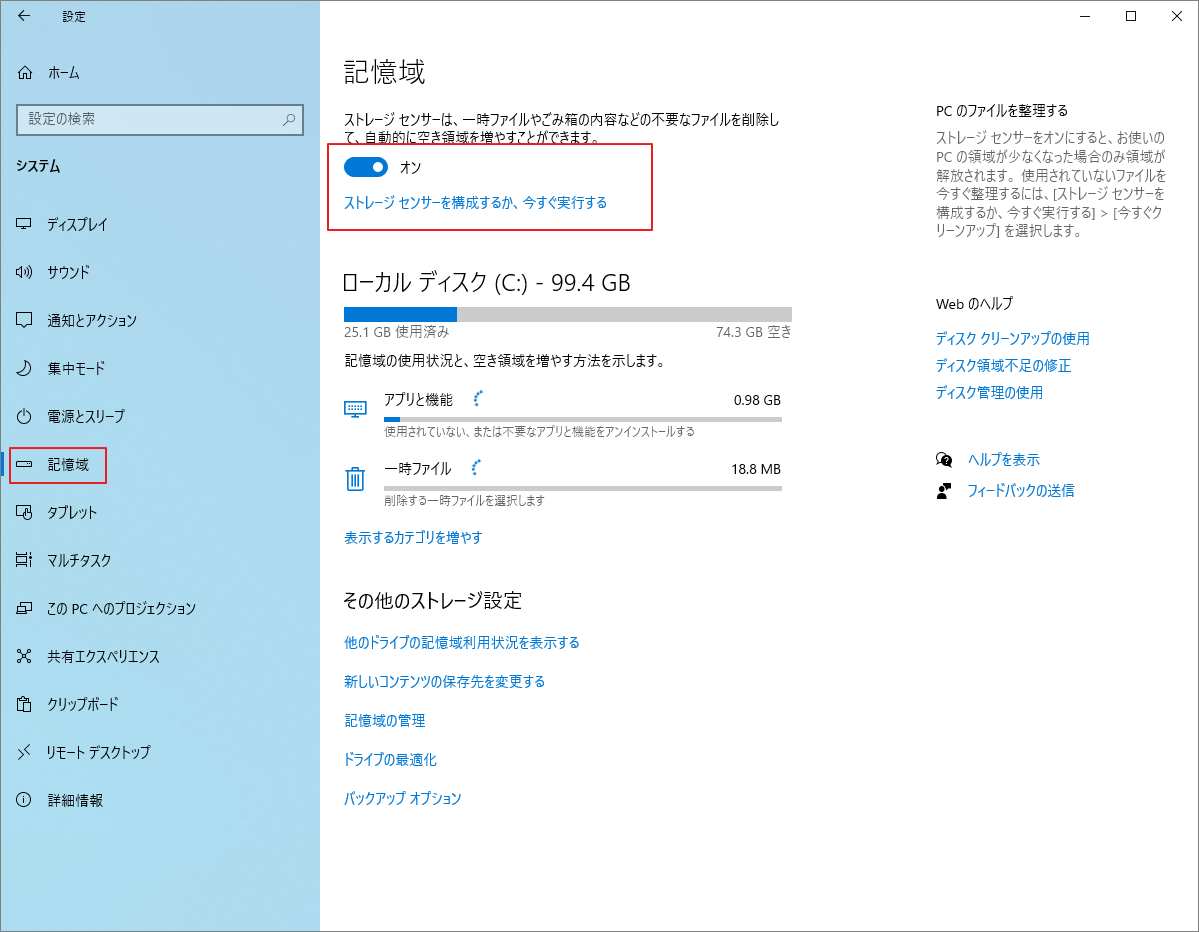Image resolution: width=1199 pixels, height=932 pixels.
Task: Click the search magnifier icon
Action: (289, 119)
